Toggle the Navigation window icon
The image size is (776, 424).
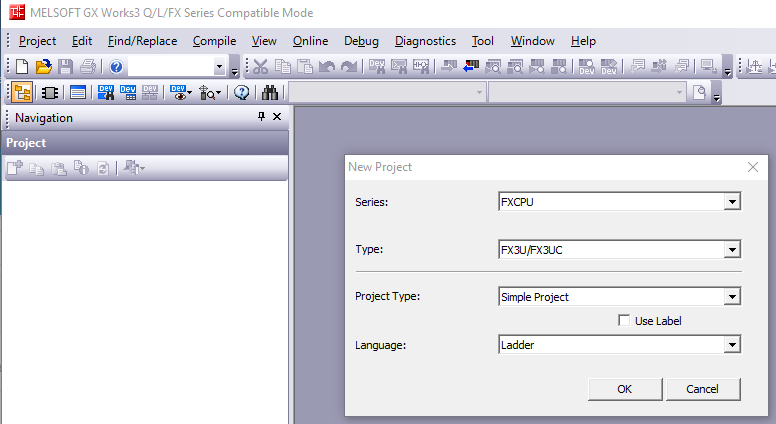click(x=22, y=93)
